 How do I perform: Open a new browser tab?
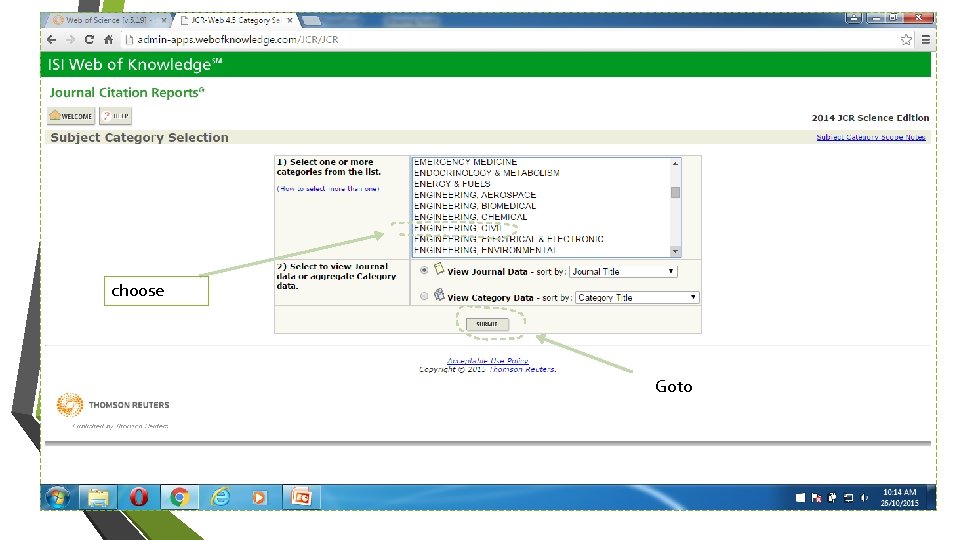point(311,21)
